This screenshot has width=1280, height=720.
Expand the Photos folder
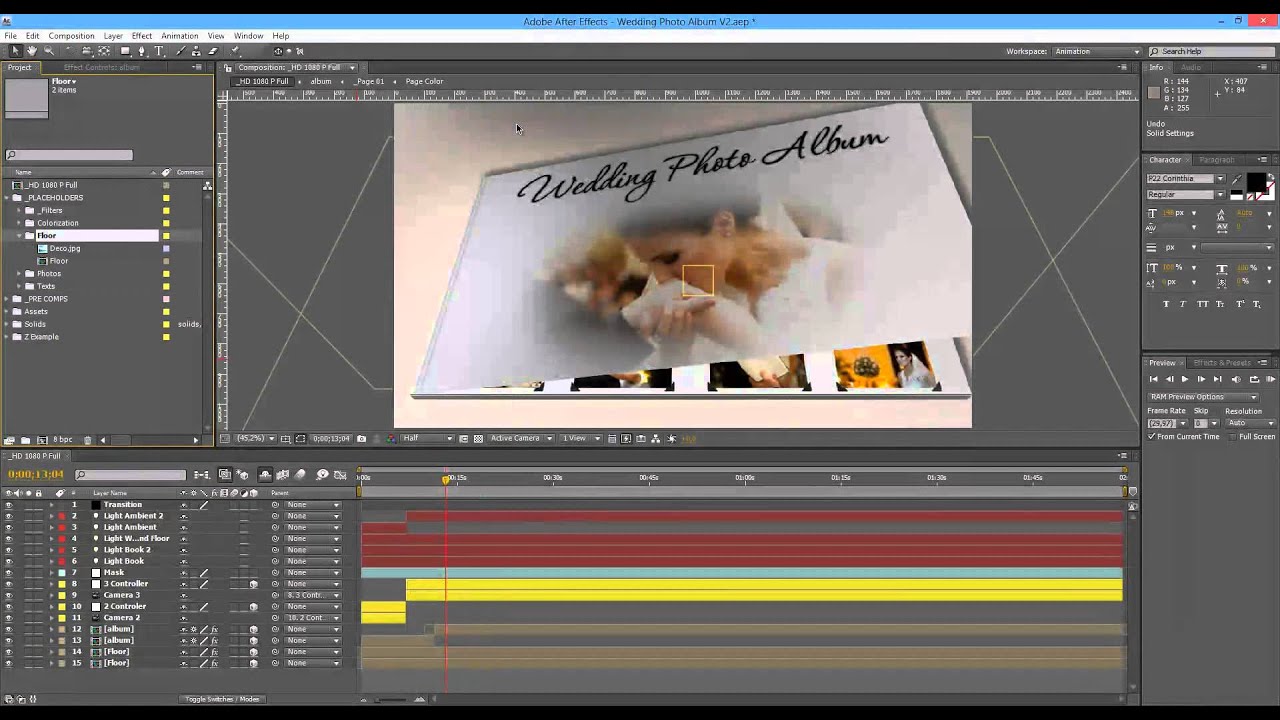[19, 274]
